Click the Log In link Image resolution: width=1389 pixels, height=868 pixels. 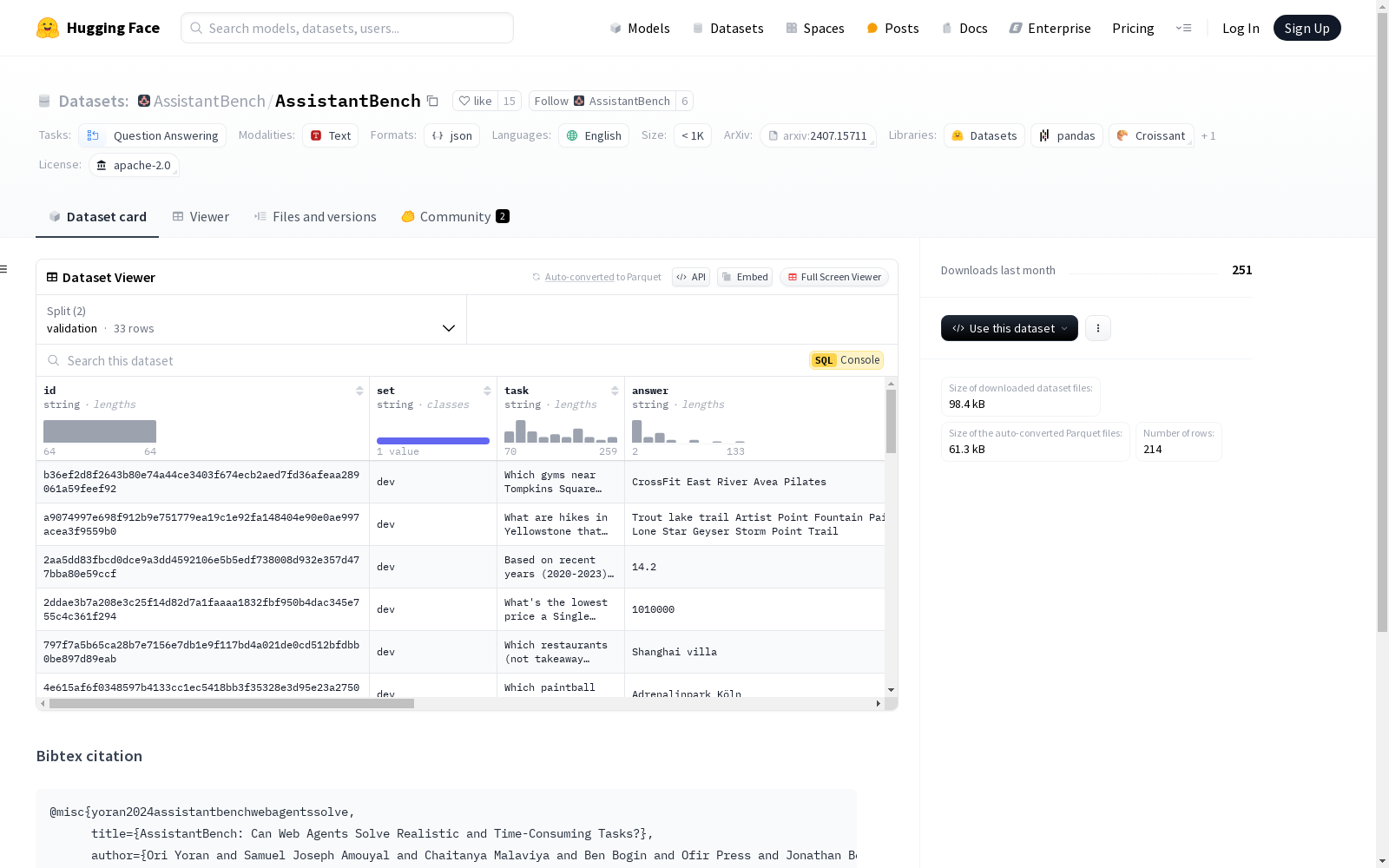(1241, 28)
